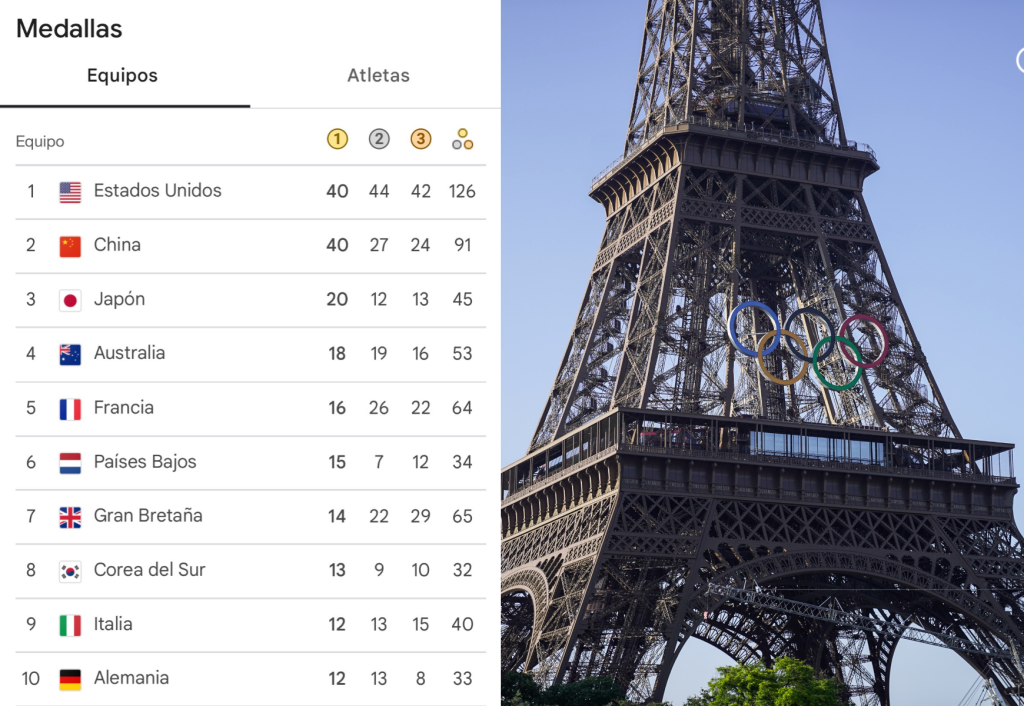Click the China flag icon

pyautogui.click(x=70, y=246)
